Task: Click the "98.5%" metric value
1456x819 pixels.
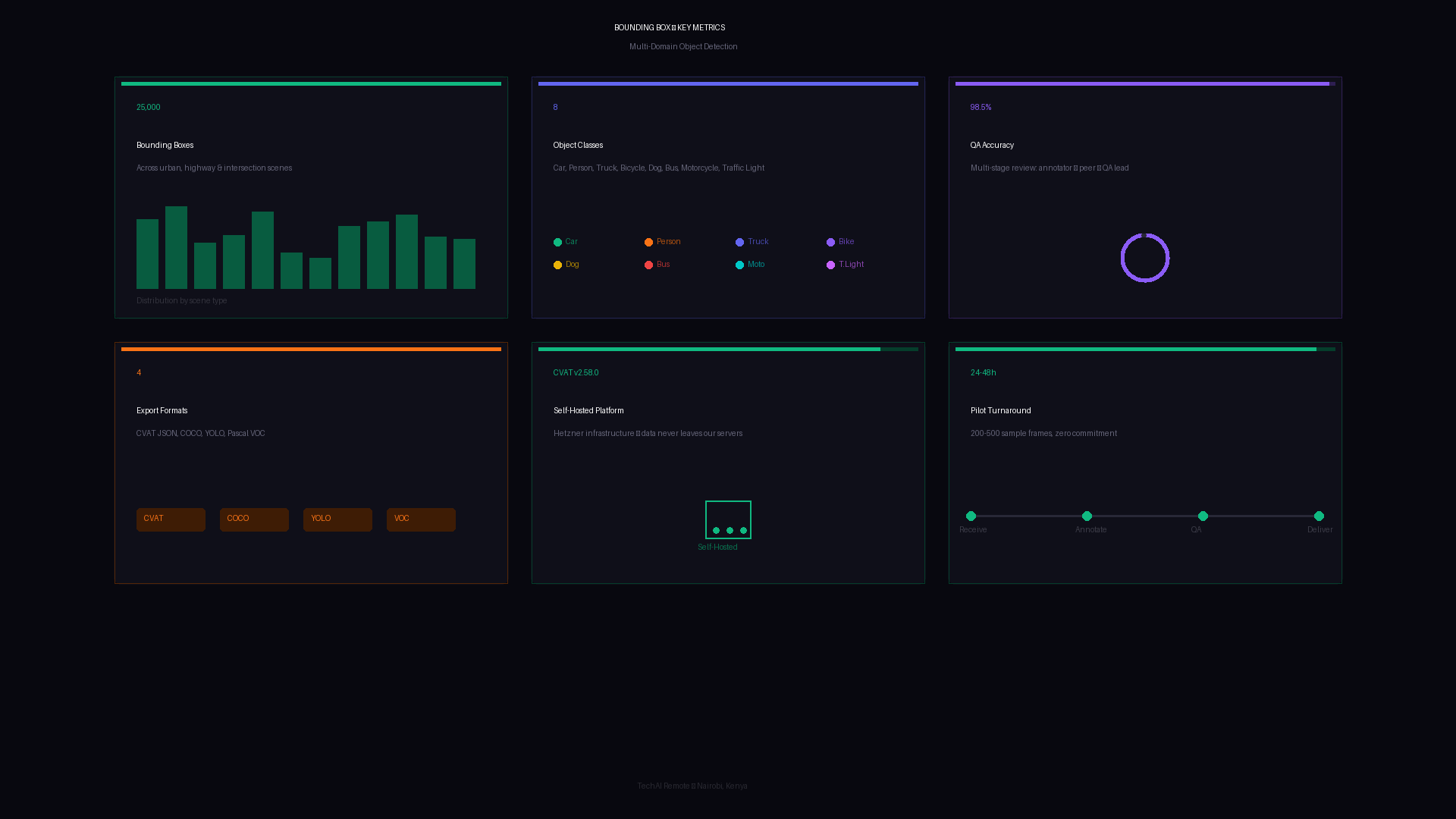Action: tap(981, 108)
